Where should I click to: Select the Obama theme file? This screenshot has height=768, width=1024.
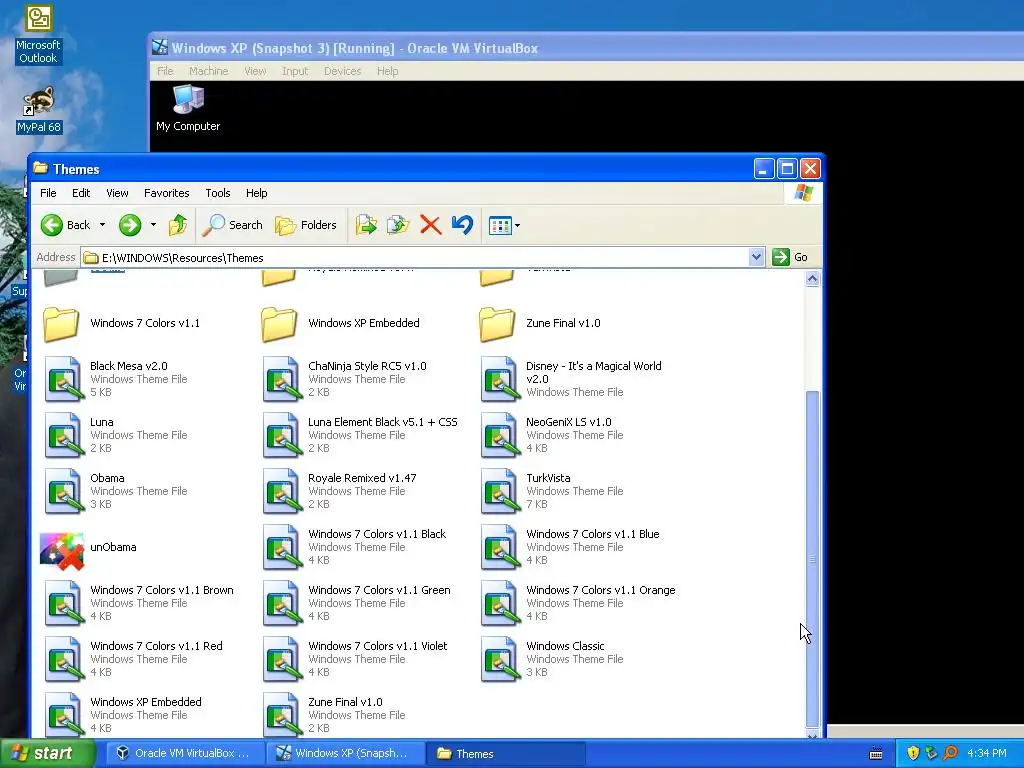click(x=115, y=491)
